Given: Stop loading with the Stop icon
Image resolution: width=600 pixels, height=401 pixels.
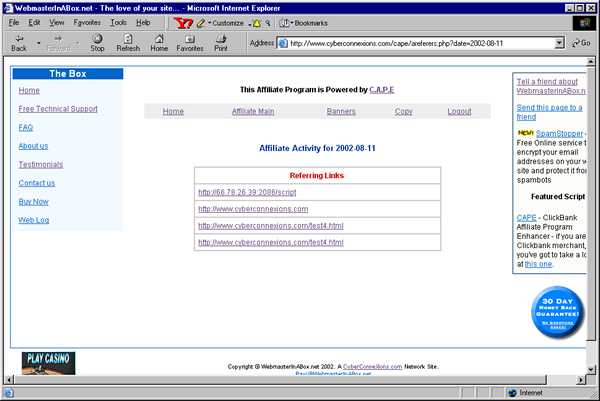Looking at the screenshot, I should [98, 39].
